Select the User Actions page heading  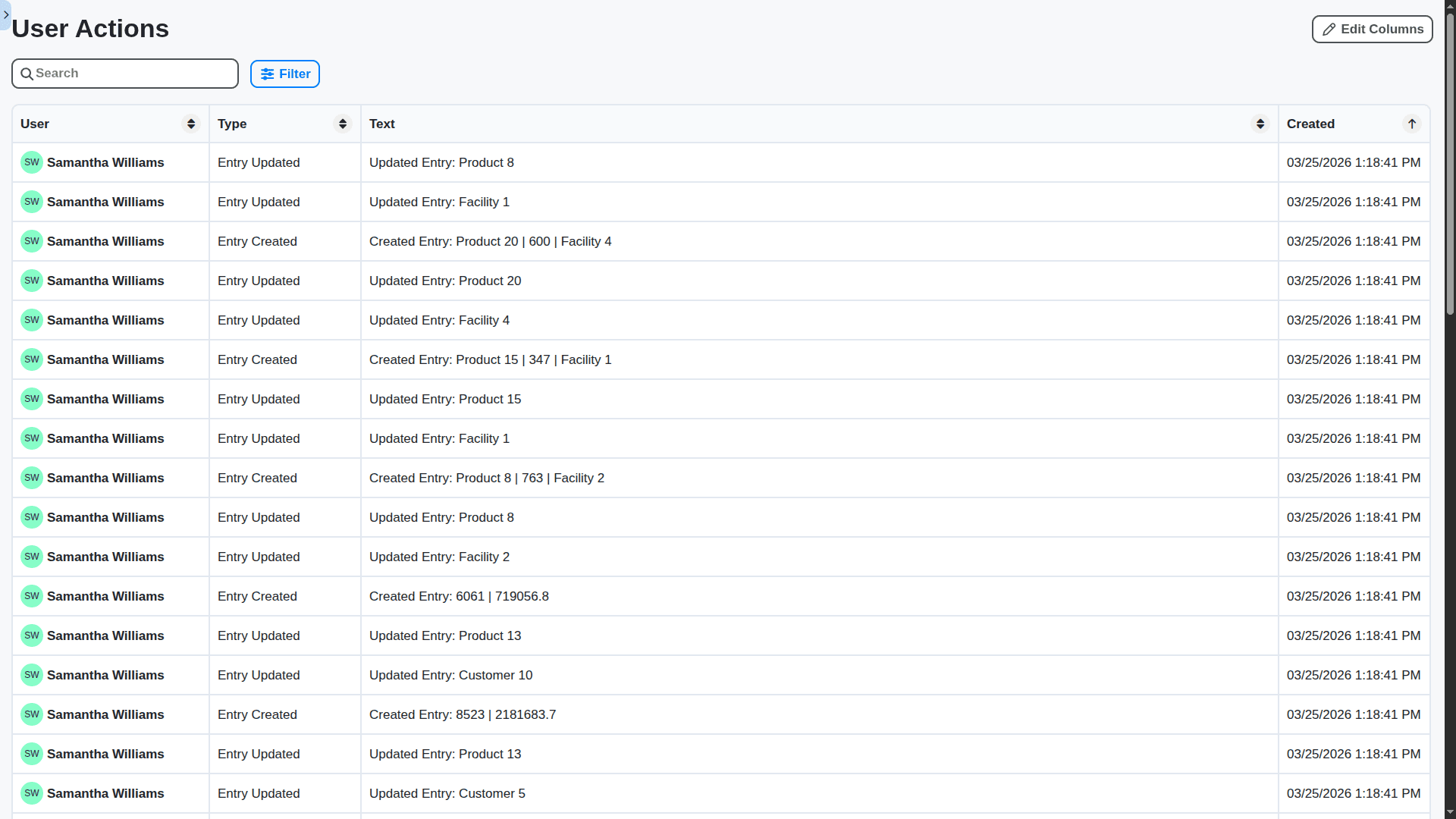pos(90,28)
